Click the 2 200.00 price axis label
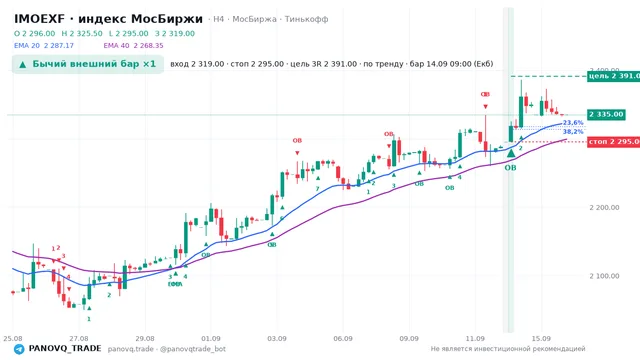 (604, 207)
